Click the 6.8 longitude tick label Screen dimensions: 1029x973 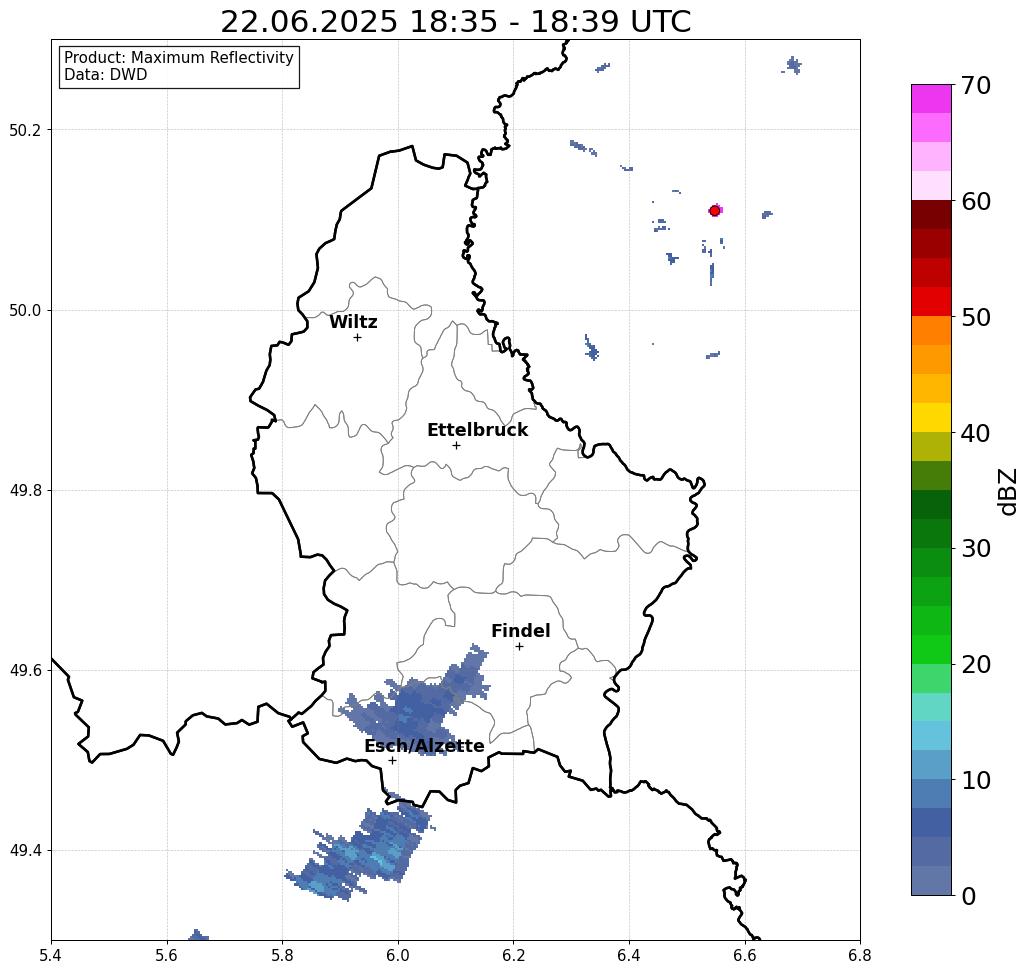pyautogui.click(x=860, y=956)
